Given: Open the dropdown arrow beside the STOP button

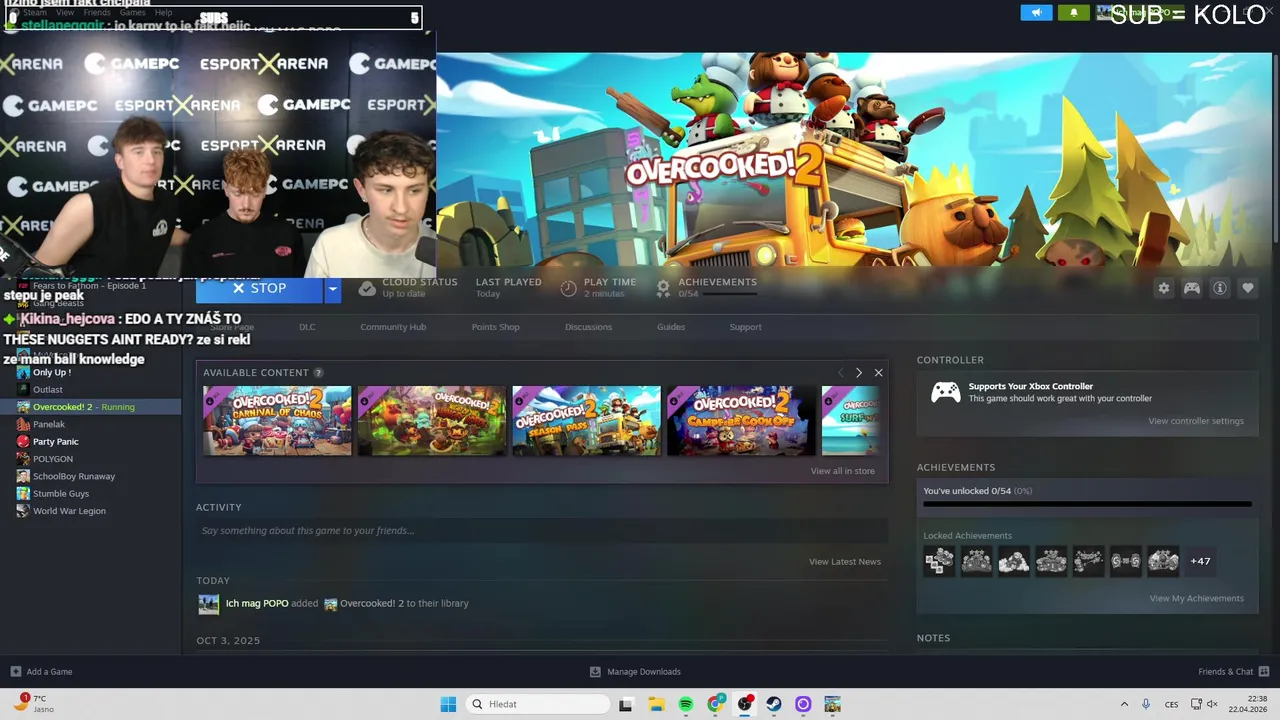Looking at the screenshot, I should point(333,288).
